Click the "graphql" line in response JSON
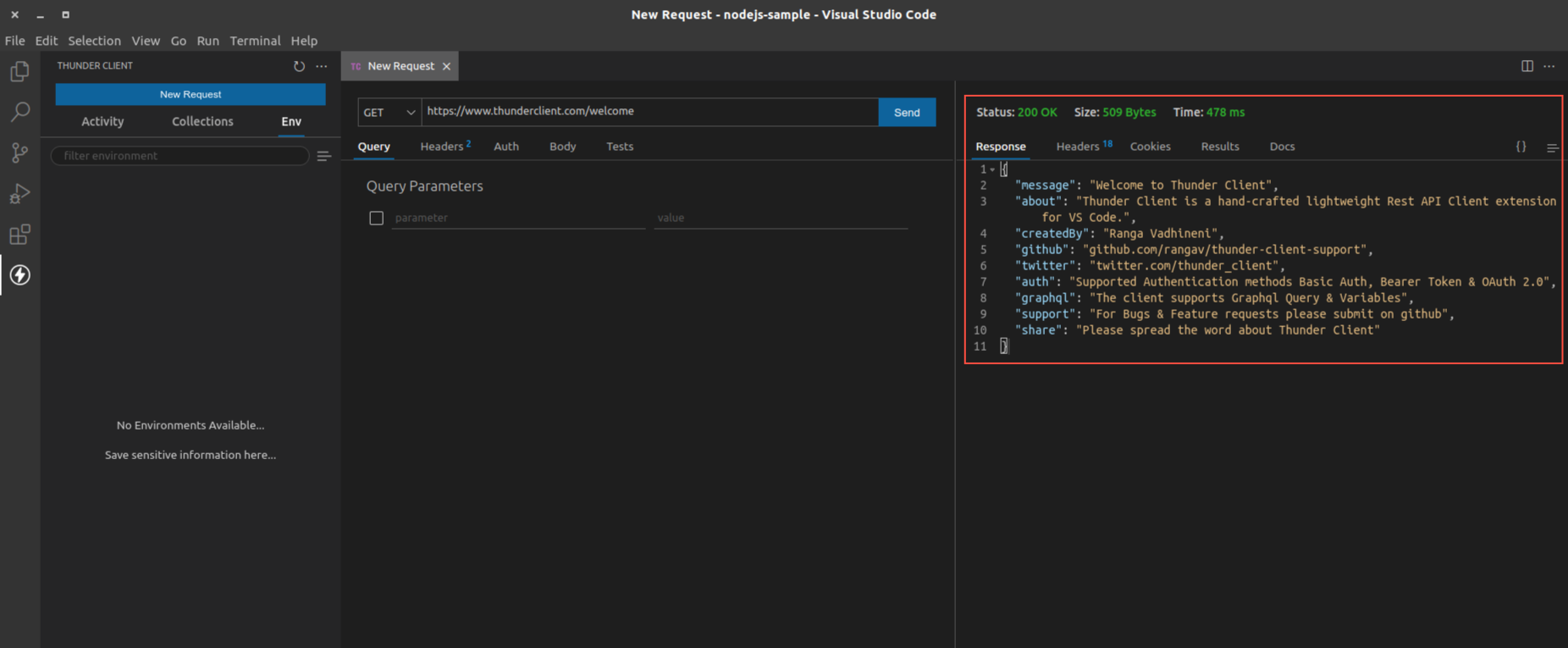 pos(1214,298)
